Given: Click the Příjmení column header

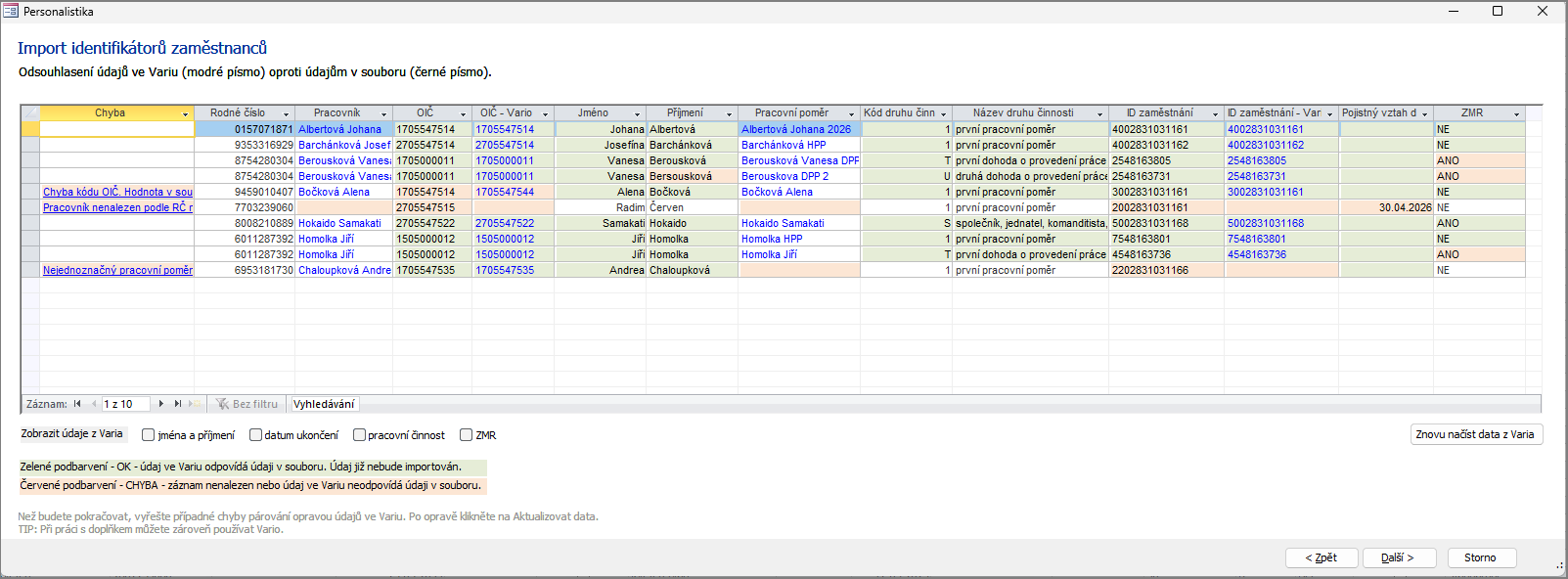Looking at the screenshot, I should 685,113.
